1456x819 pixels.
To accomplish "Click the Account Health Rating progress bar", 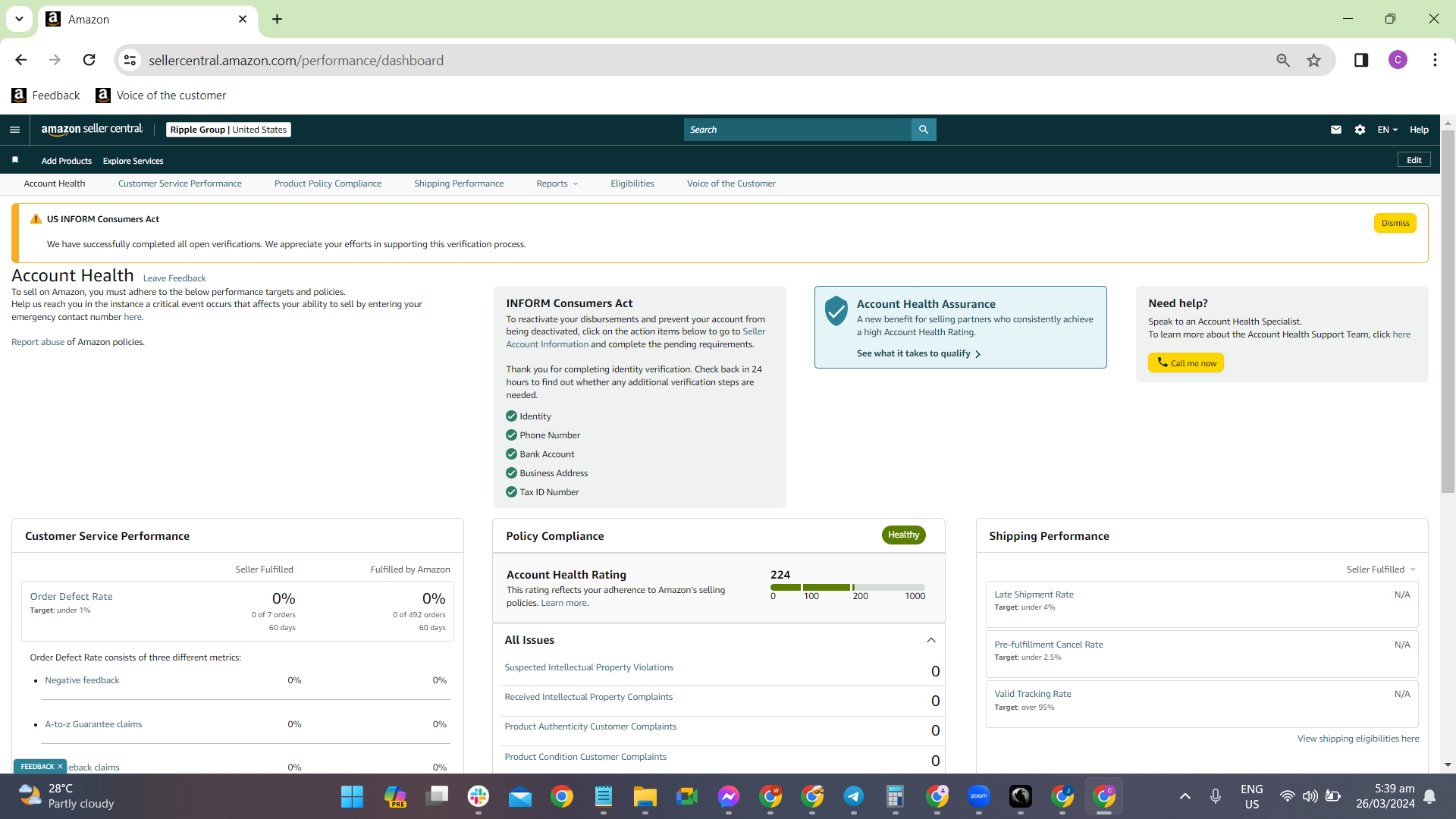I will tap(848, 587).
